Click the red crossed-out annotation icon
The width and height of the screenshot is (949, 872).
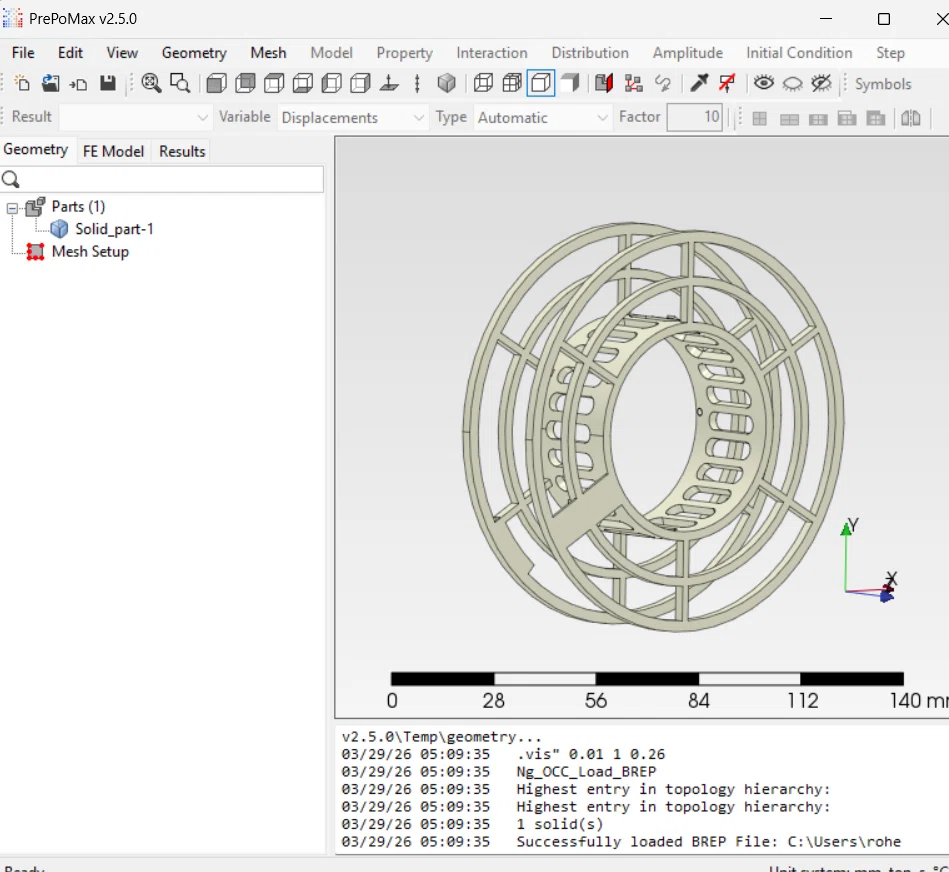tap(727, 83)
